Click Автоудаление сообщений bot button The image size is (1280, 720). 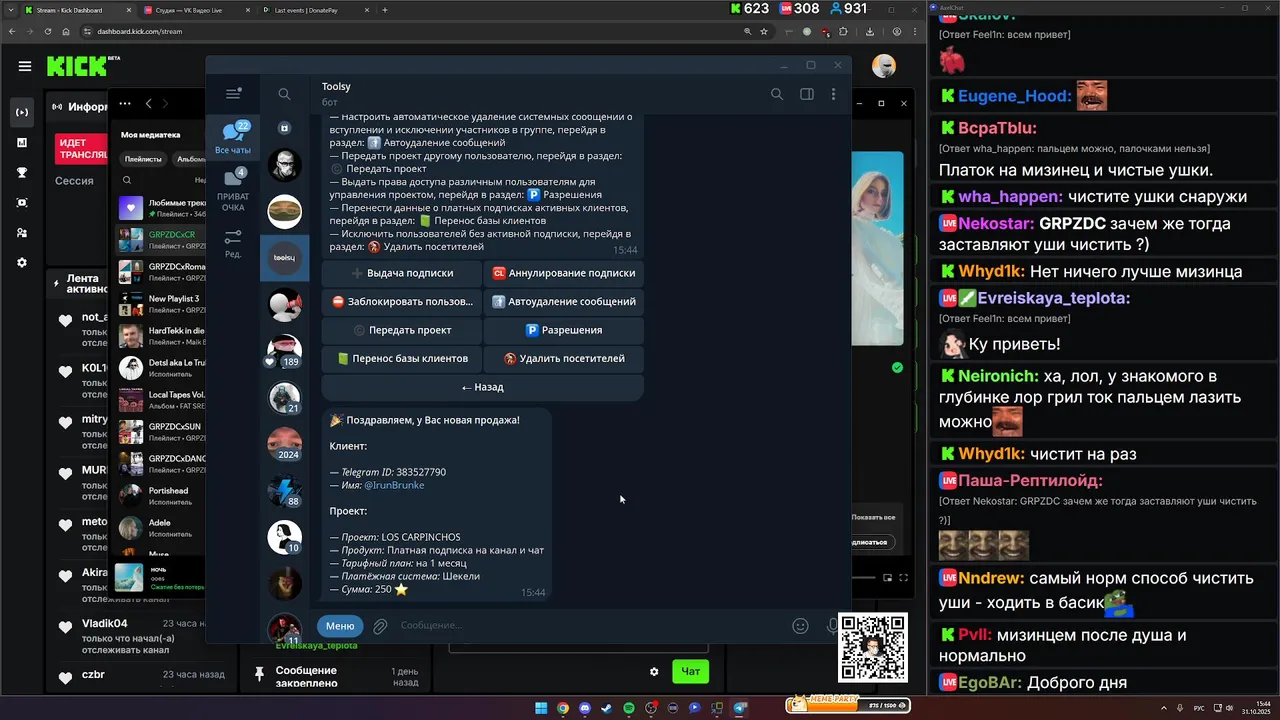coord(563,301)
